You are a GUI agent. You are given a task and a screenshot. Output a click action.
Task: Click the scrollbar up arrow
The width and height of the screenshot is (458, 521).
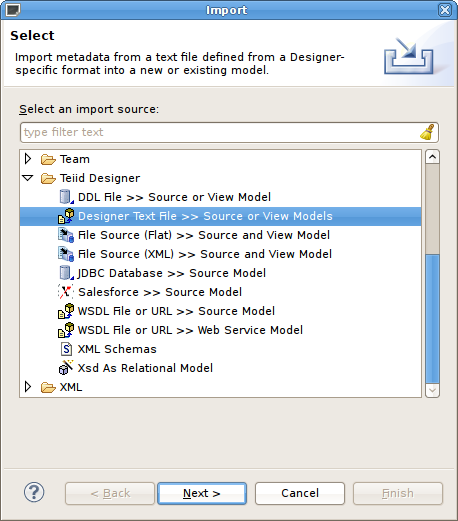(x=432, y=157)
